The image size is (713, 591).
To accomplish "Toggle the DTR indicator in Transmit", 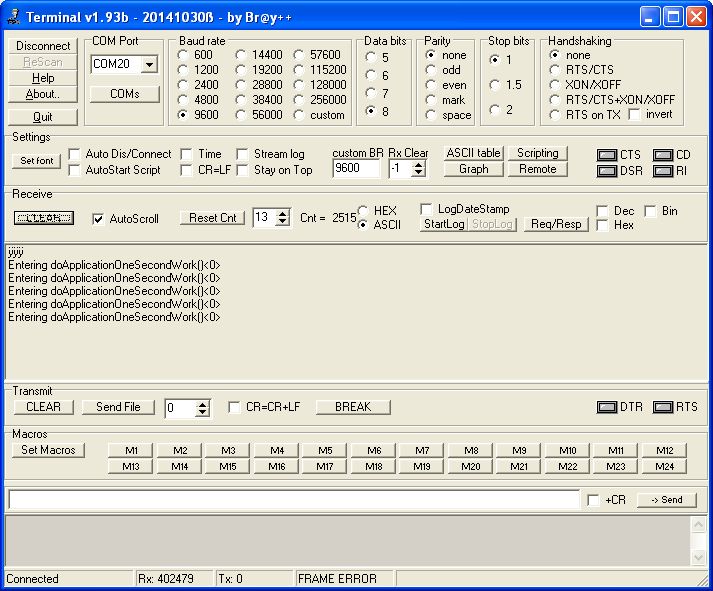I will click(x=607, y=407).
